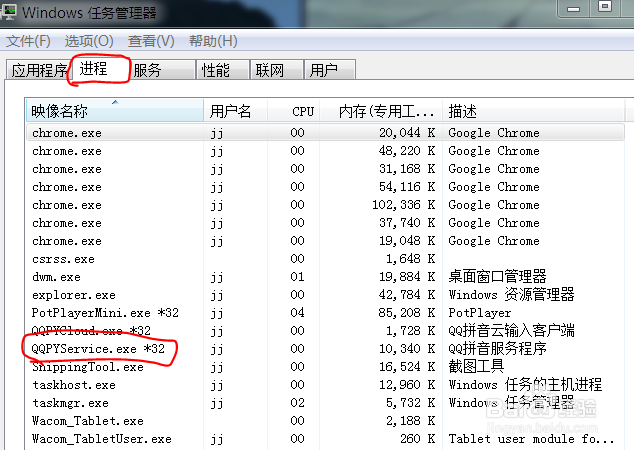
Task: Switch to the 服务 tab
Action: [162, 70]
